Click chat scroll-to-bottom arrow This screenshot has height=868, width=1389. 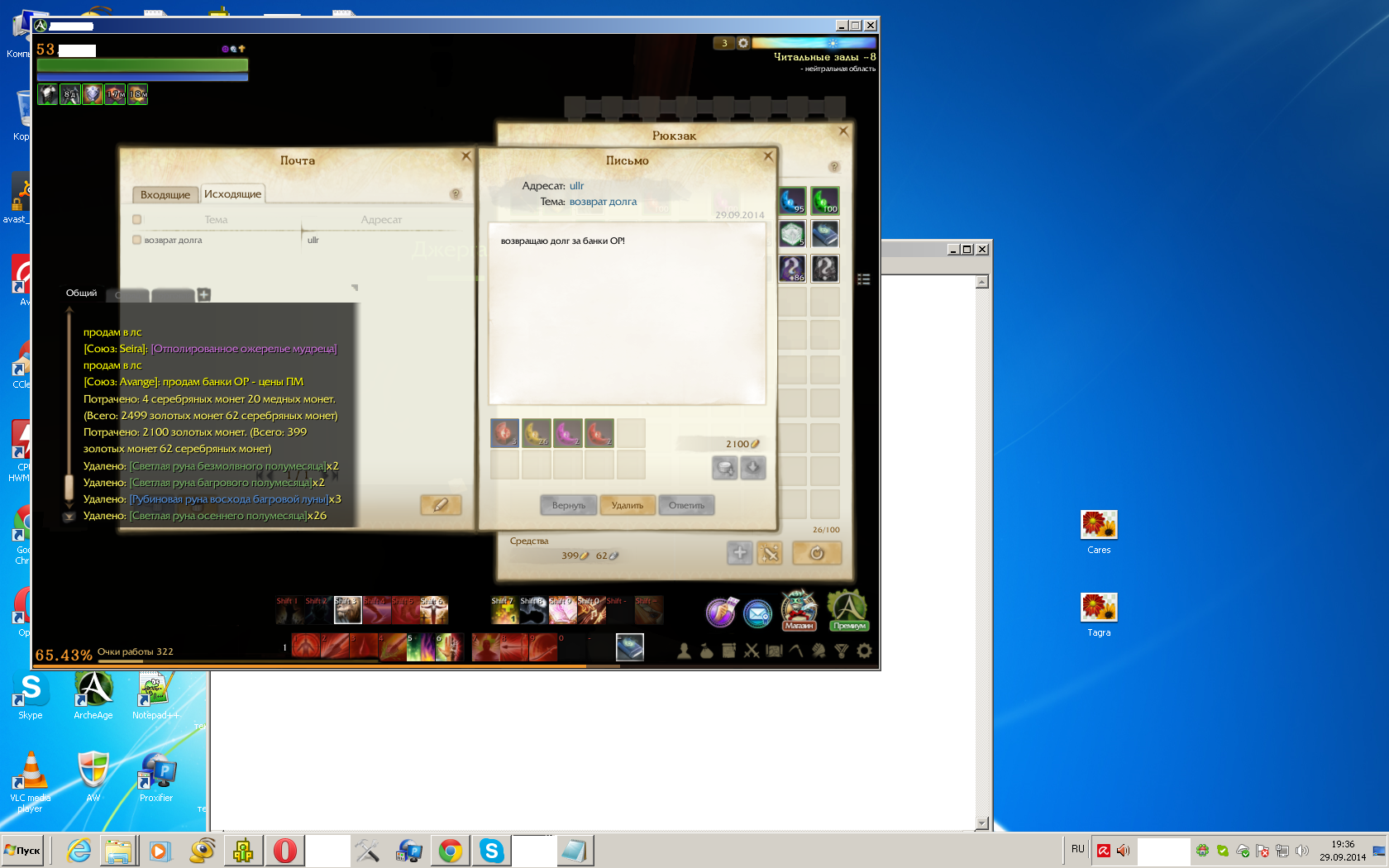(x=69, y=517)
